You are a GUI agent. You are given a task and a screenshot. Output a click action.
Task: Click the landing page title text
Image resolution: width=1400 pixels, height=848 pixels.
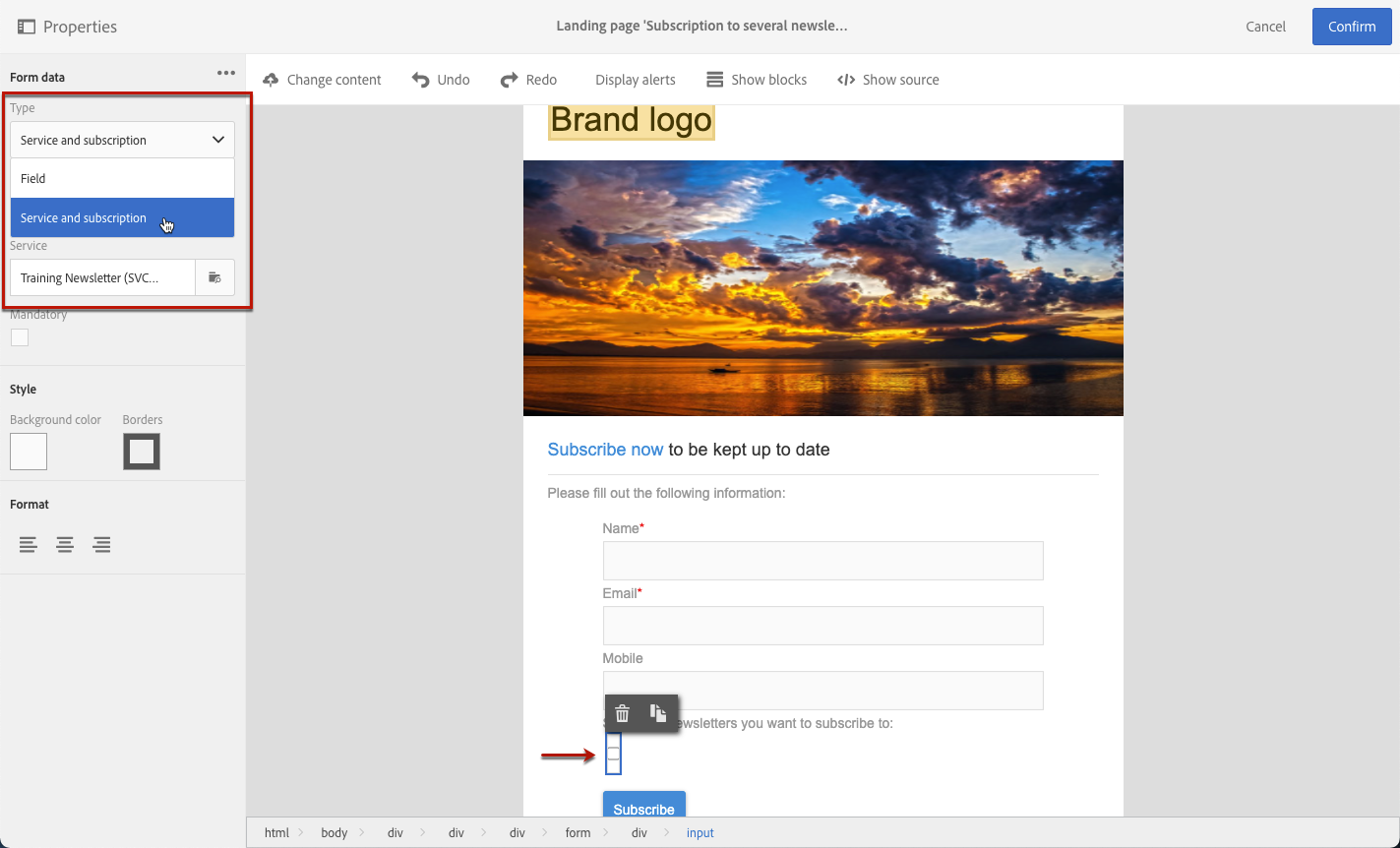[x=701, y=26]
